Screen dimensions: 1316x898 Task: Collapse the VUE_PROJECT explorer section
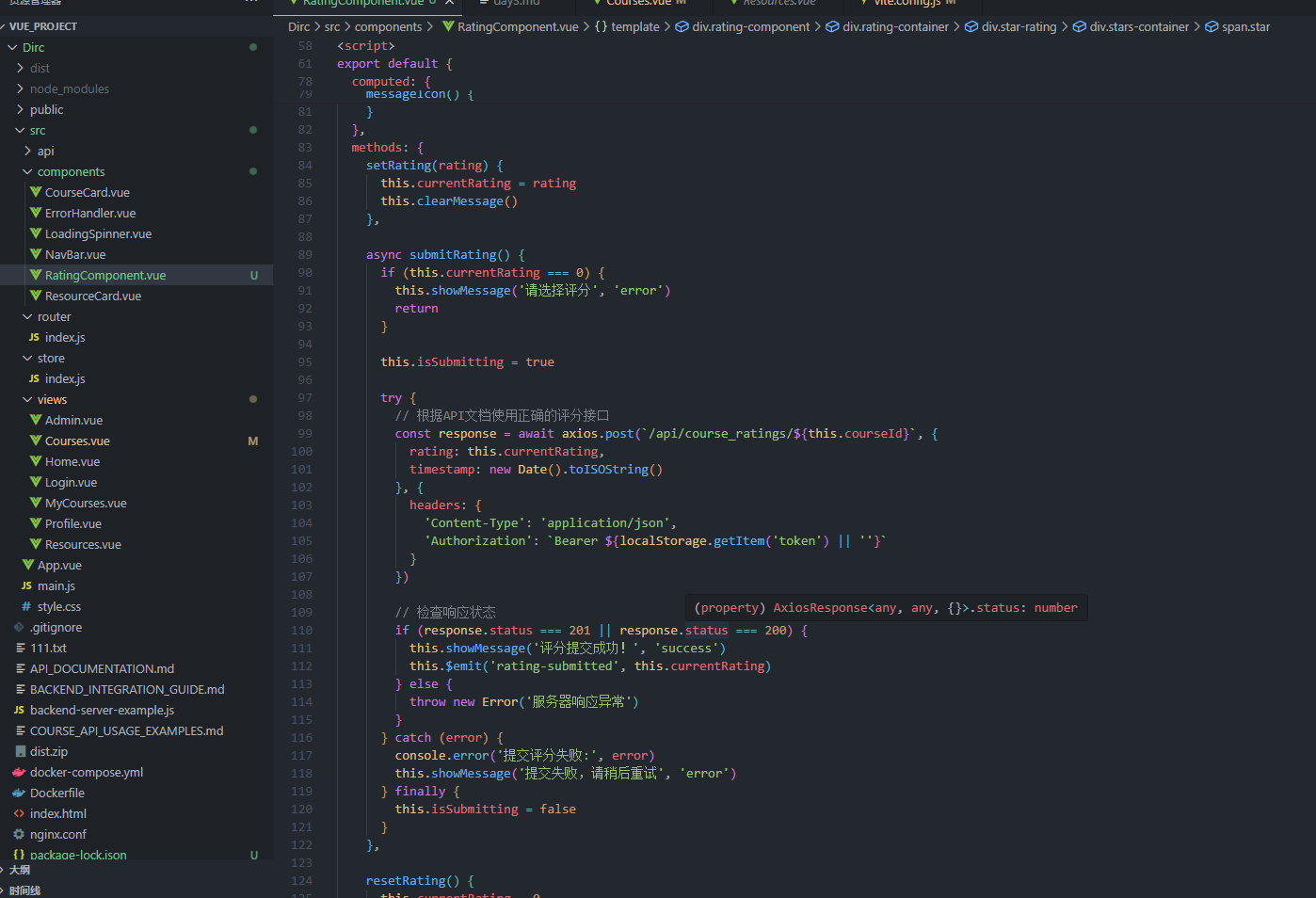point(42,26)
